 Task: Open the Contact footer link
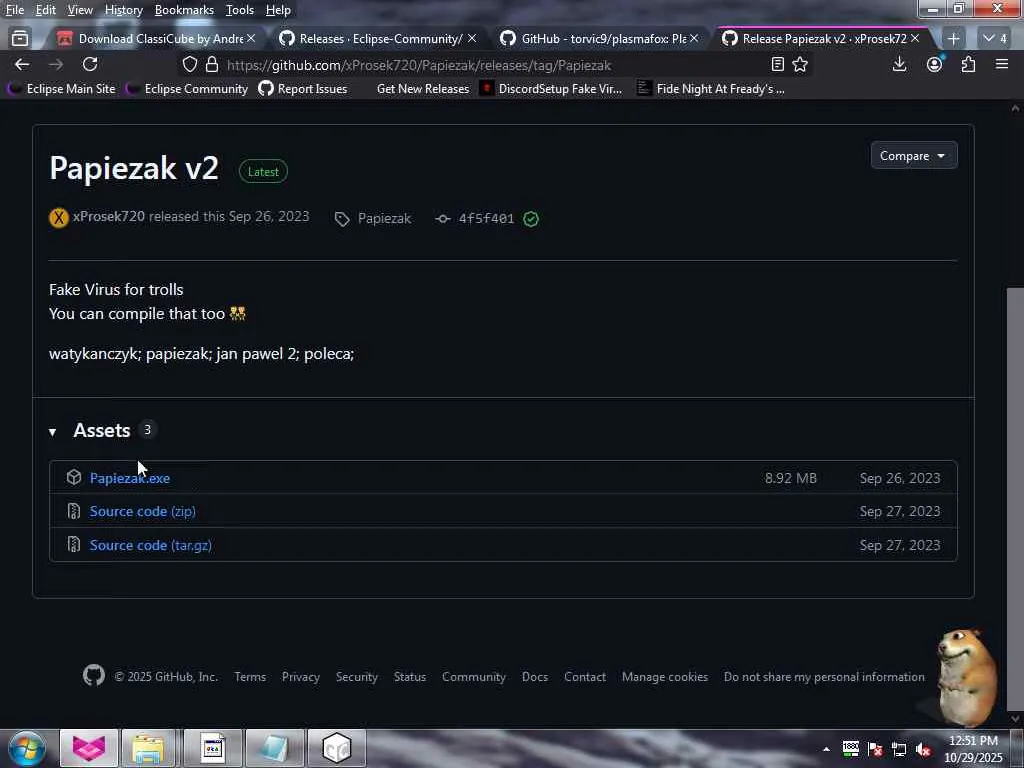(x=585, y=677)
